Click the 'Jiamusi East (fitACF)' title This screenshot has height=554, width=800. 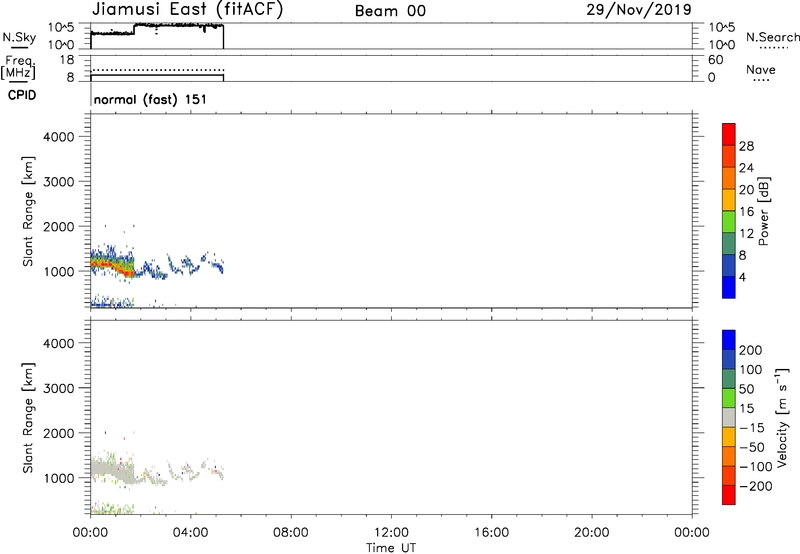[x=187, y=10]
